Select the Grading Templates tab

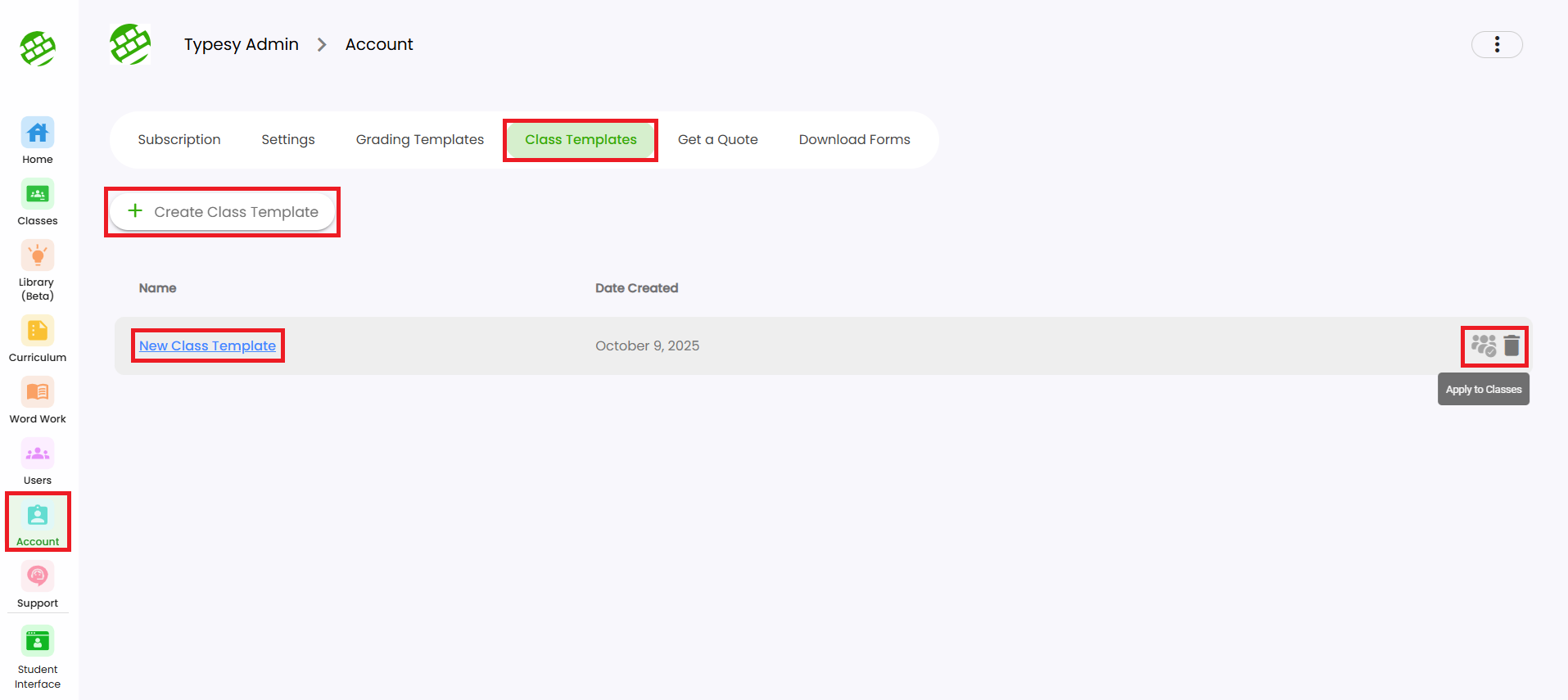[x=419, y=140]
